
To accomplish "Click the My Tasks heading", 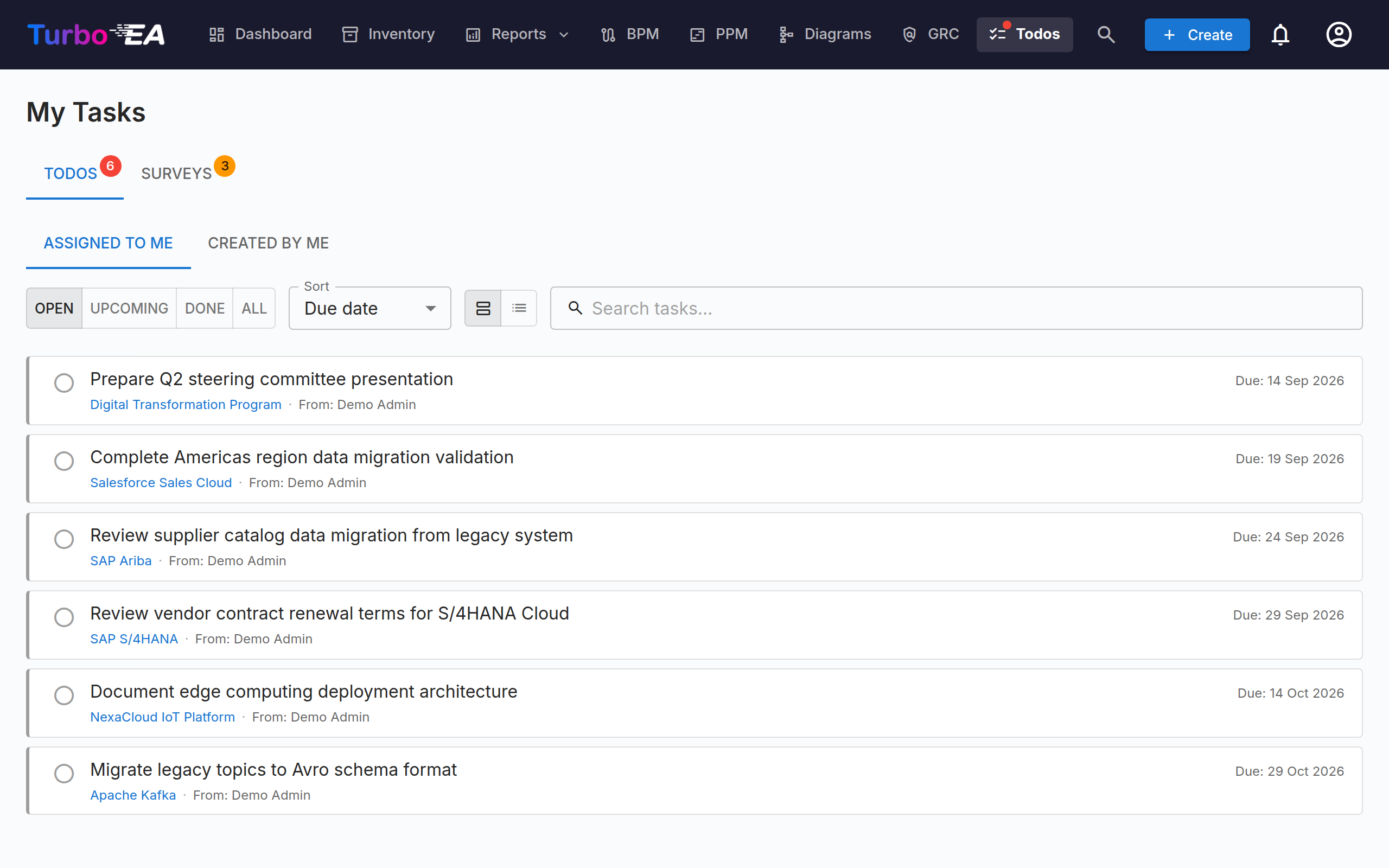I will [x=86, y=112].
